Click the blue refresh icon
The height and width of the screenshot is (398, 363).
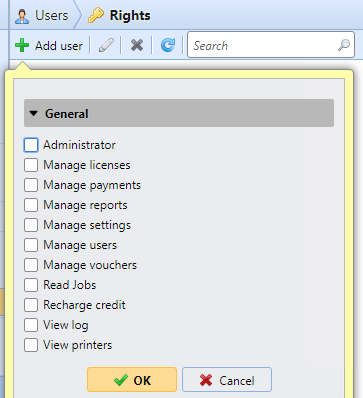(168, 45)
